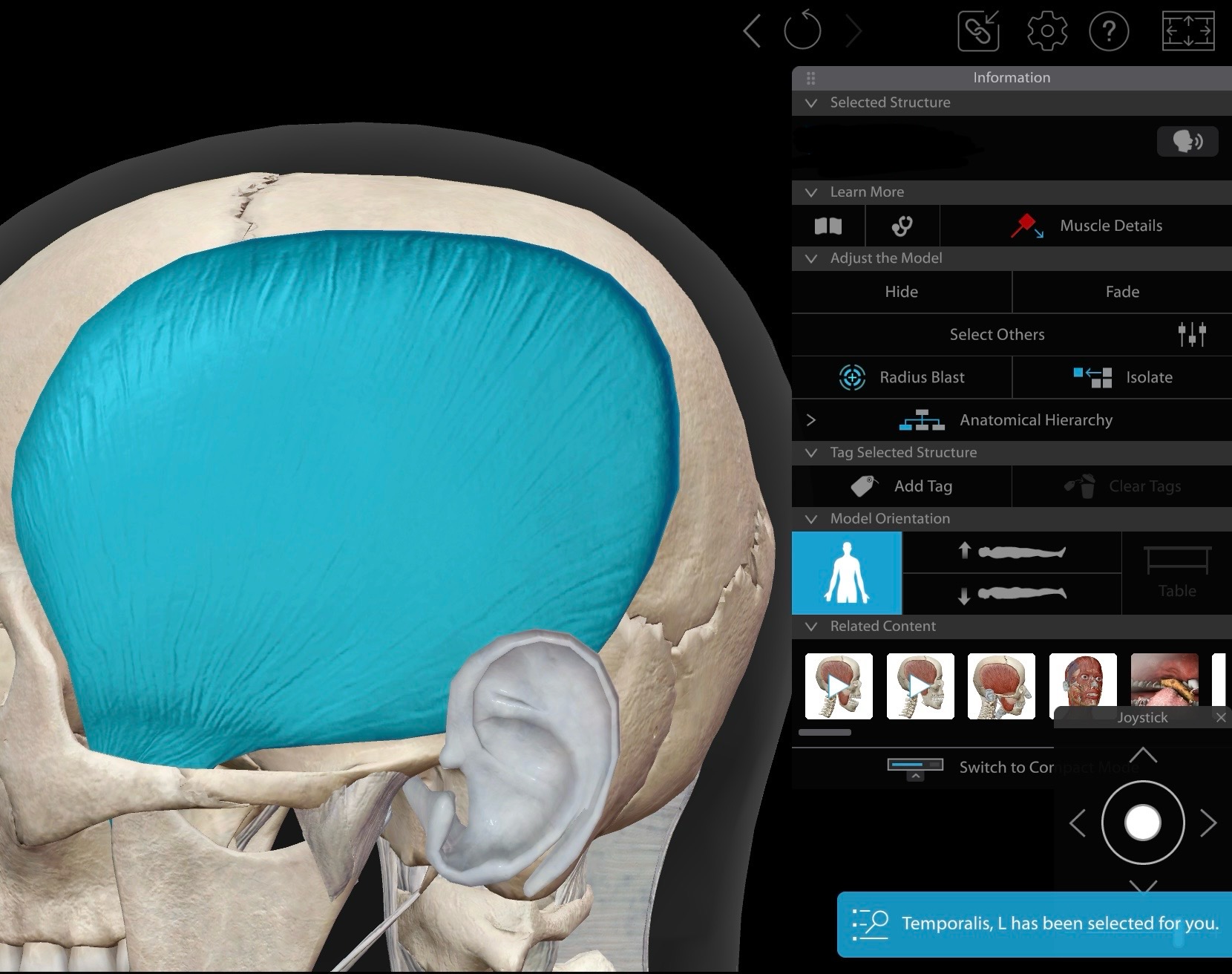This screenshot has height=974, width=1232.
Task: Click the Related Content horizontal scrollbar
Action: coord(825,733)
